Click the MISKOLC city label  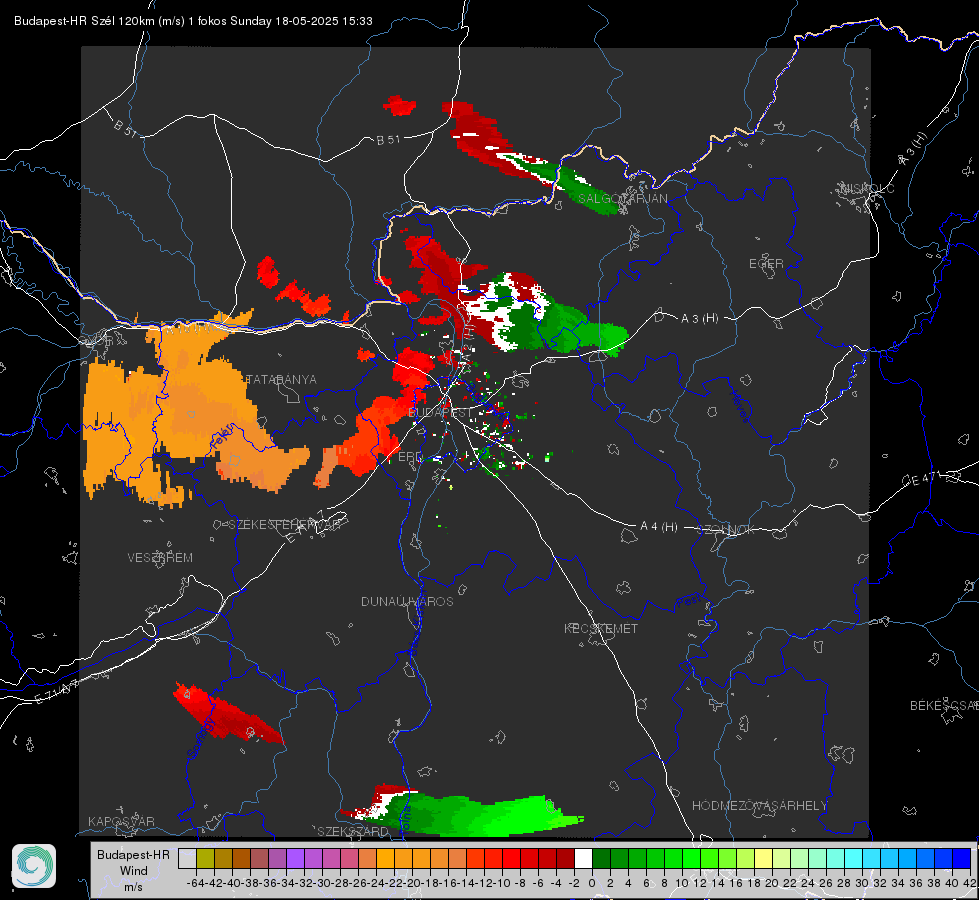tap(868, 188)
